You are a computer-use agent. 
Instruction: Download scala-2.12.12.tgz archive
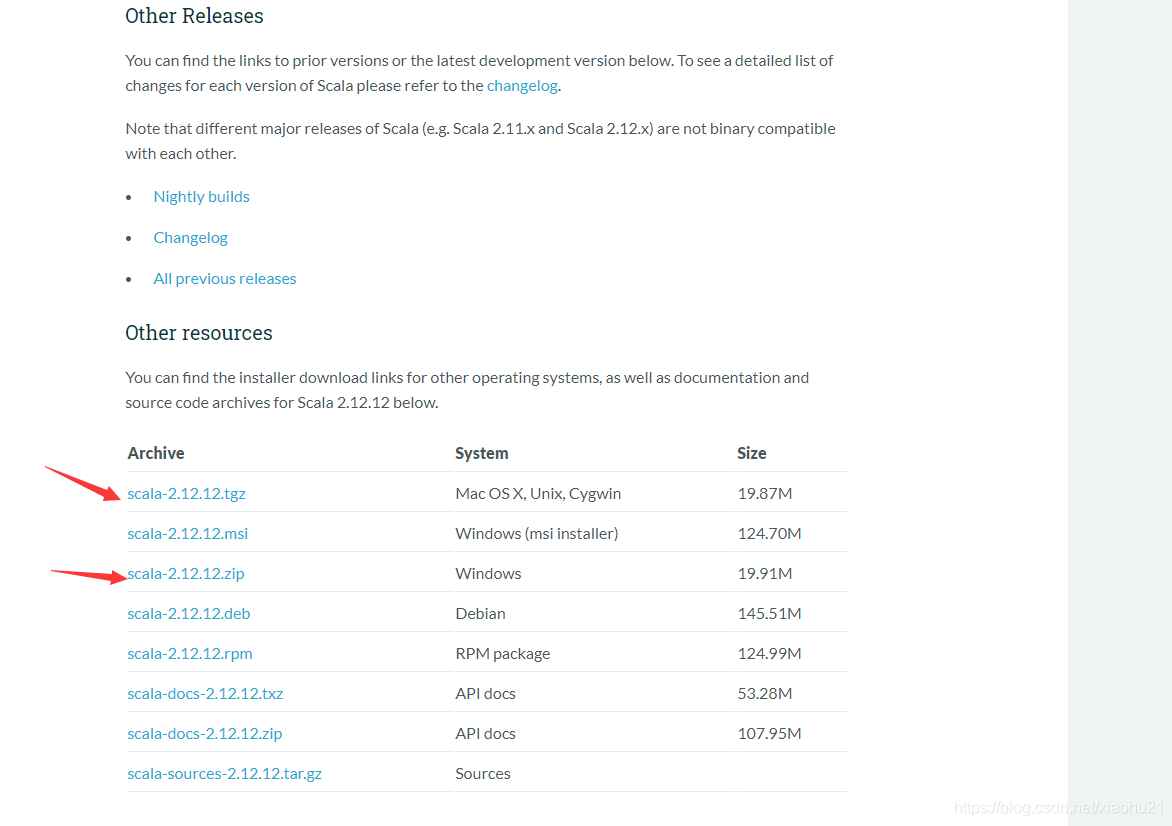[186, 493]
